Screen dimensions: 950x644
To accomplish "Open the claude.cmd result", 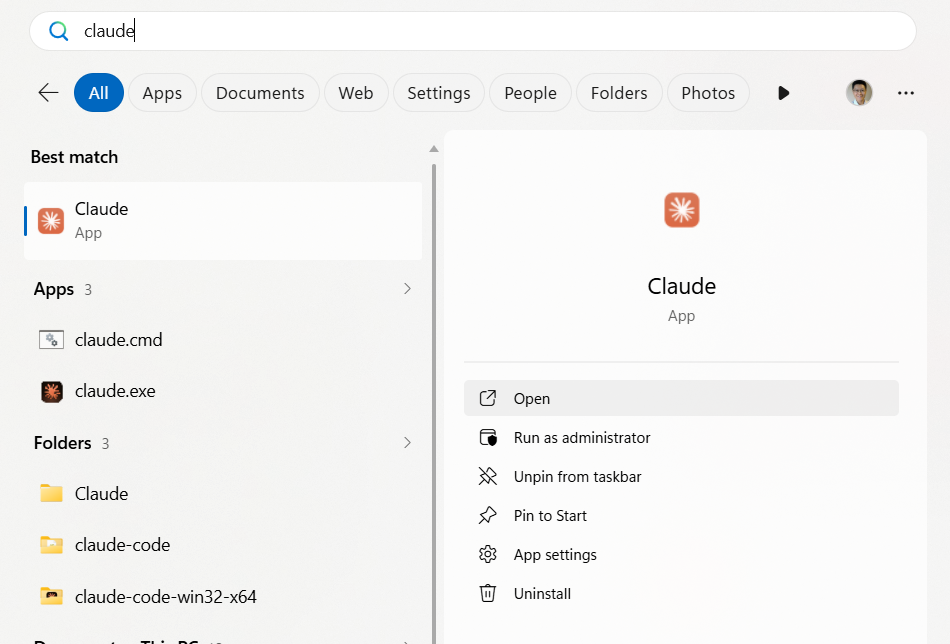I will click(223, 340).
